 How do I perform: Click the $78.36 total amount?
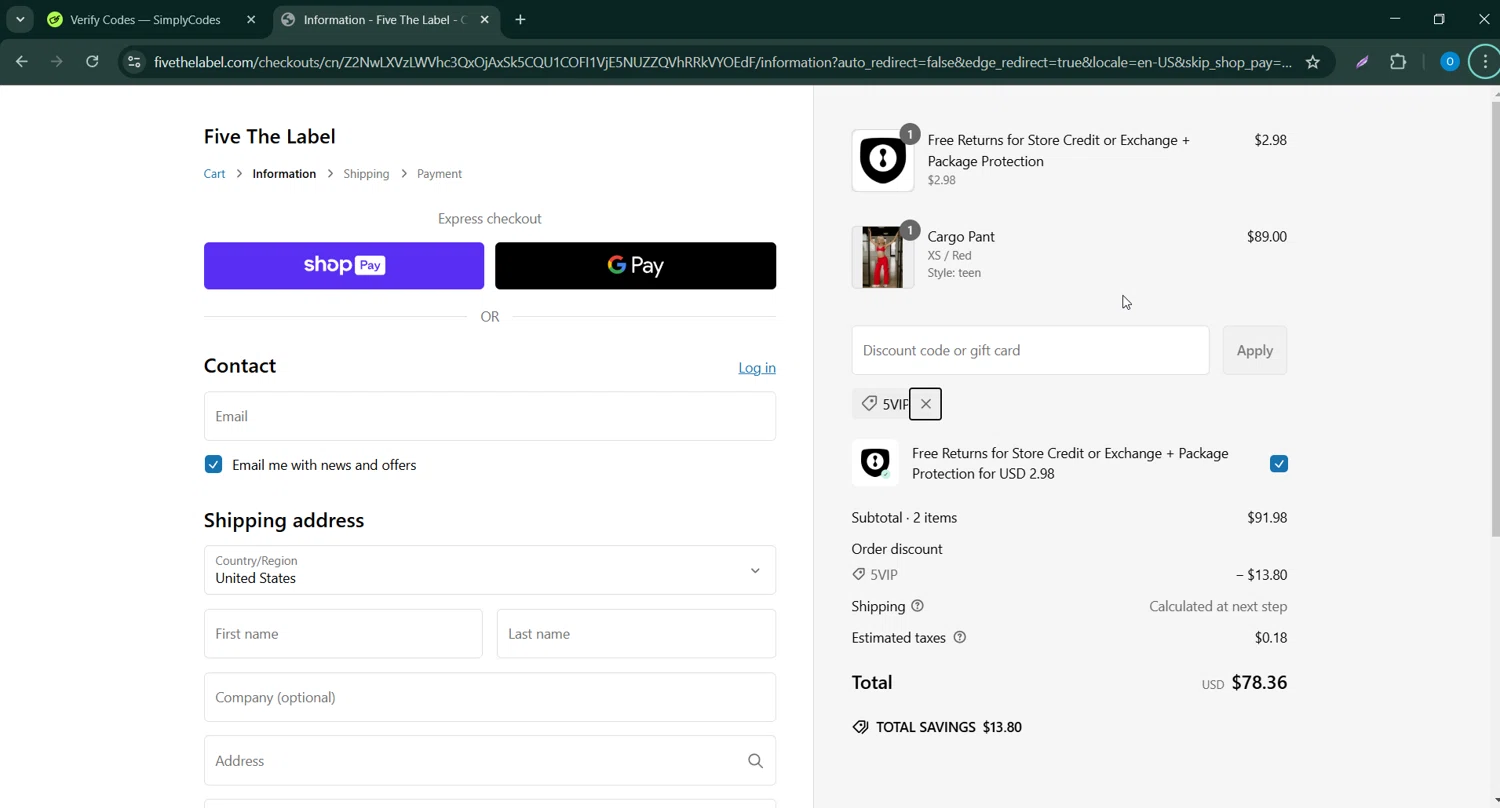(x=1259, y=683)
